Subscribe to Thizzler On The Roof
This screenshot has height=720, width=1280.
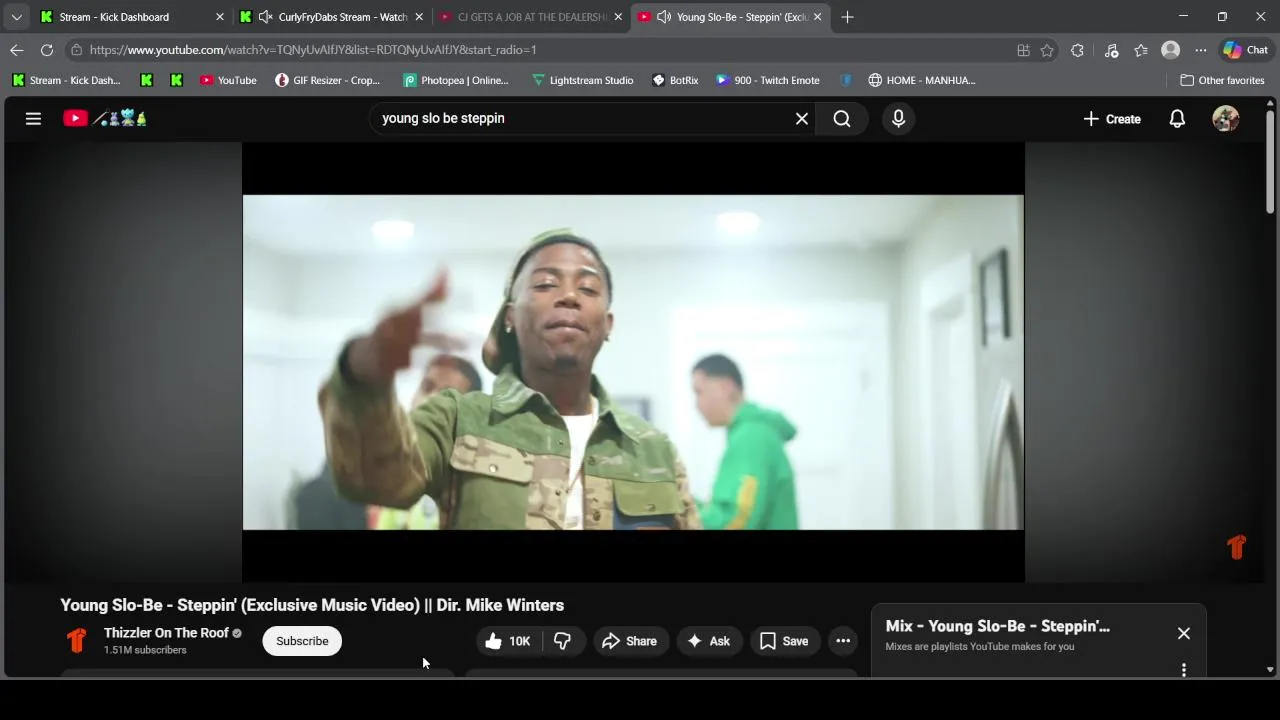click(302, 641)
